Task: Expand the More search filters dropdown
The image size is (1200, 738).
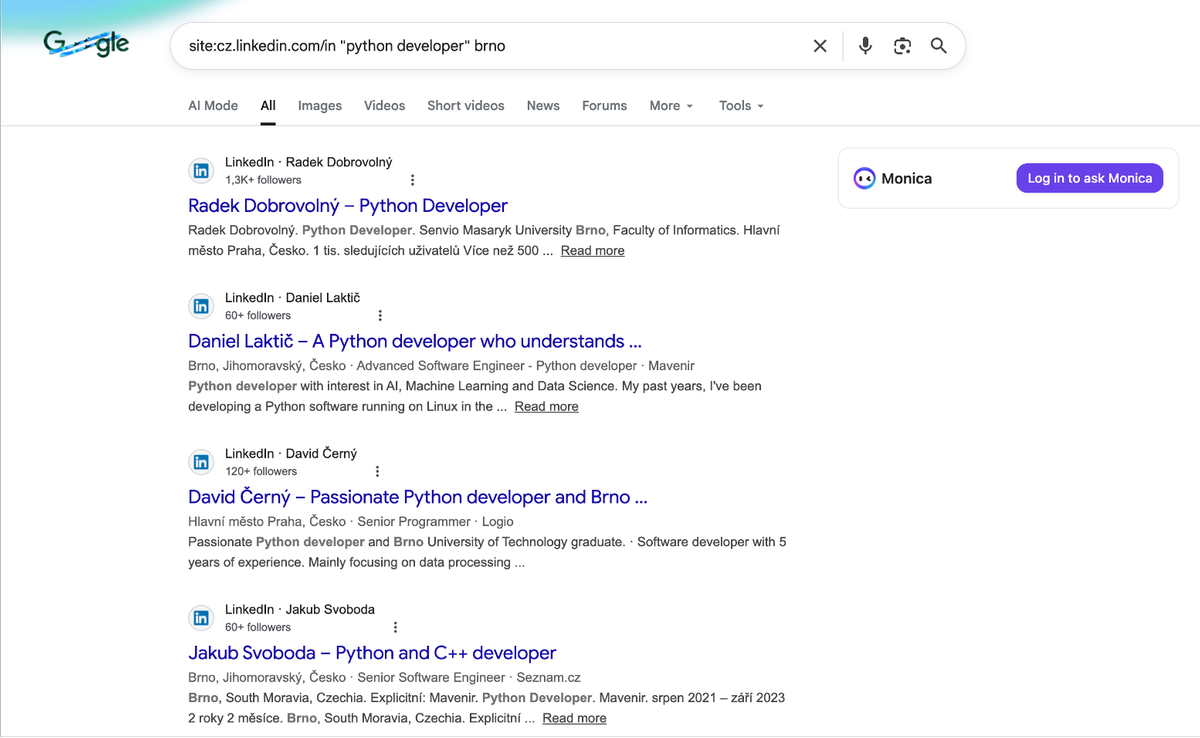Action: tap(670, 105)
